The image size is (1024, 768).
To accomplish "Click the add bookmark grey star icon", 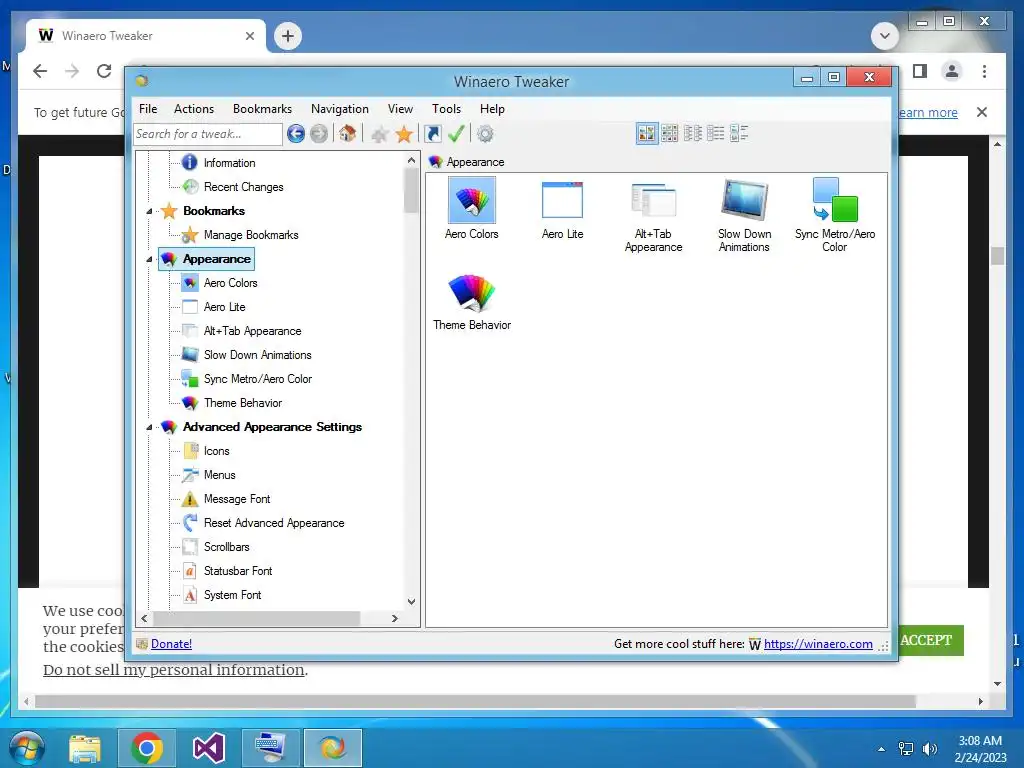I will point(379,135).
